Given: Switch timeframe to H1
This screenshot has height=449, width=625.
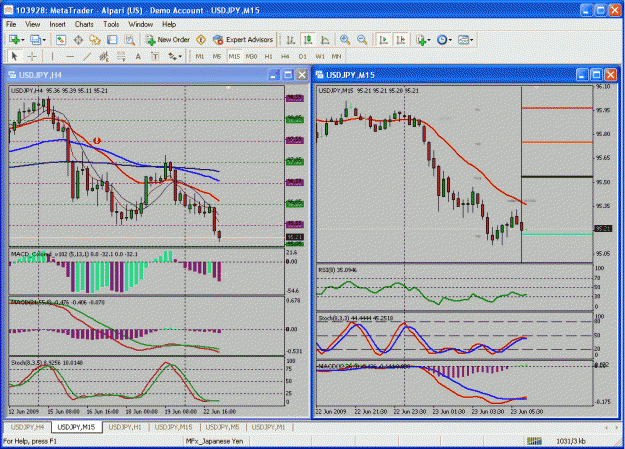Looking at the screenshot, I should click(269, 56).
